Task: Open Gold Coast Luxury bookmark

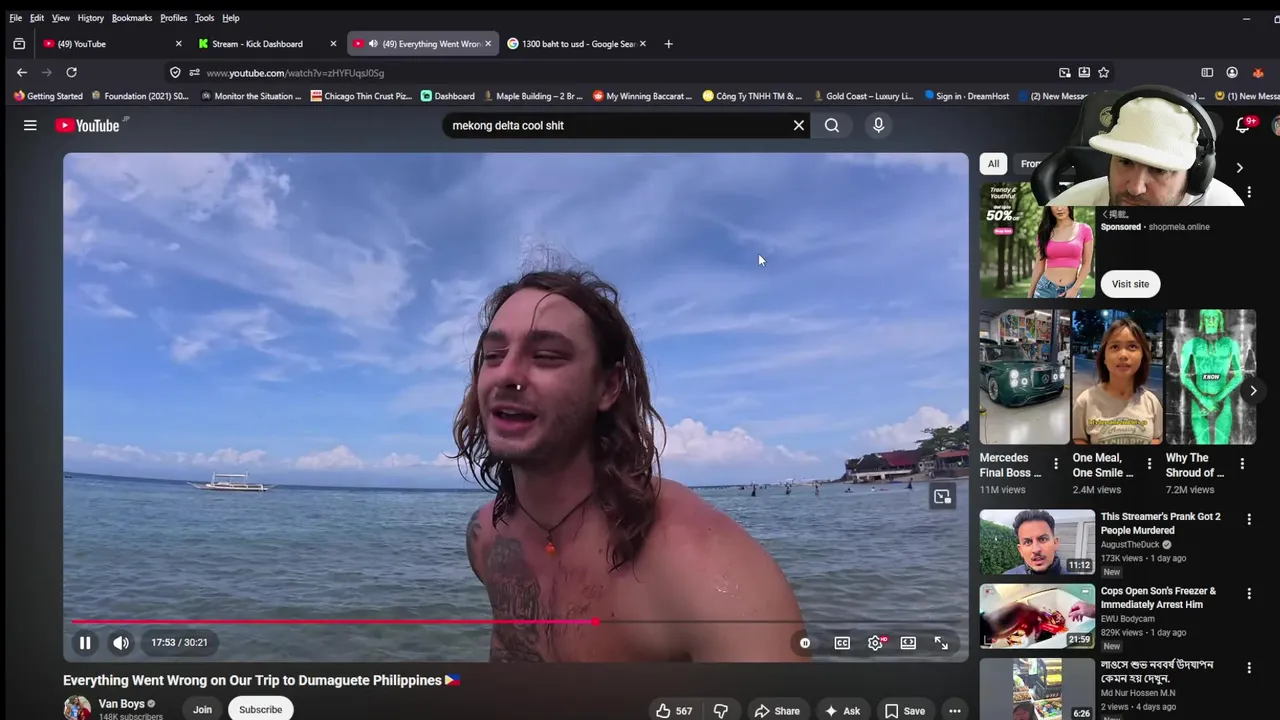Action: (x=862, y=96)
